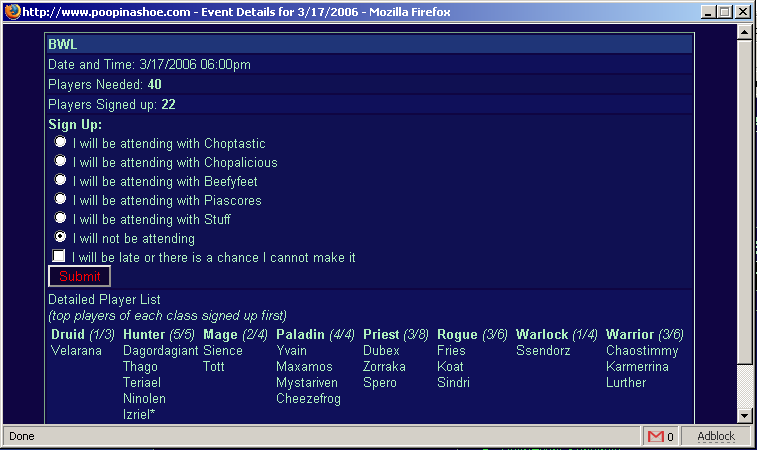757x450 pixels.
Task: Click player name Cheezefrog
Action: click(308, 399)
